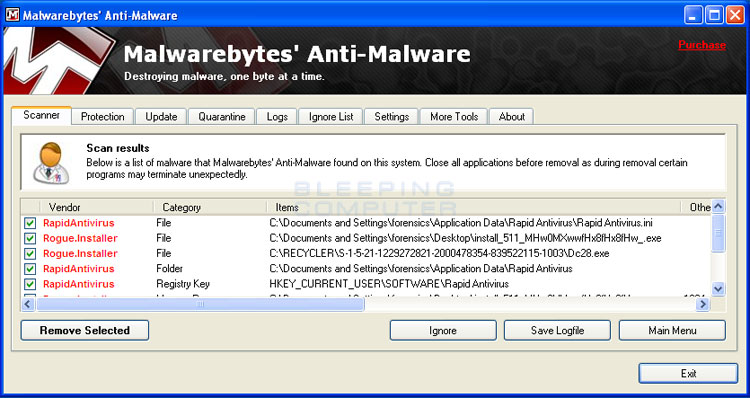This screenshot has height=398, width=750.
Task: Select the install_511 exe path text
Action: click(465, 238)
